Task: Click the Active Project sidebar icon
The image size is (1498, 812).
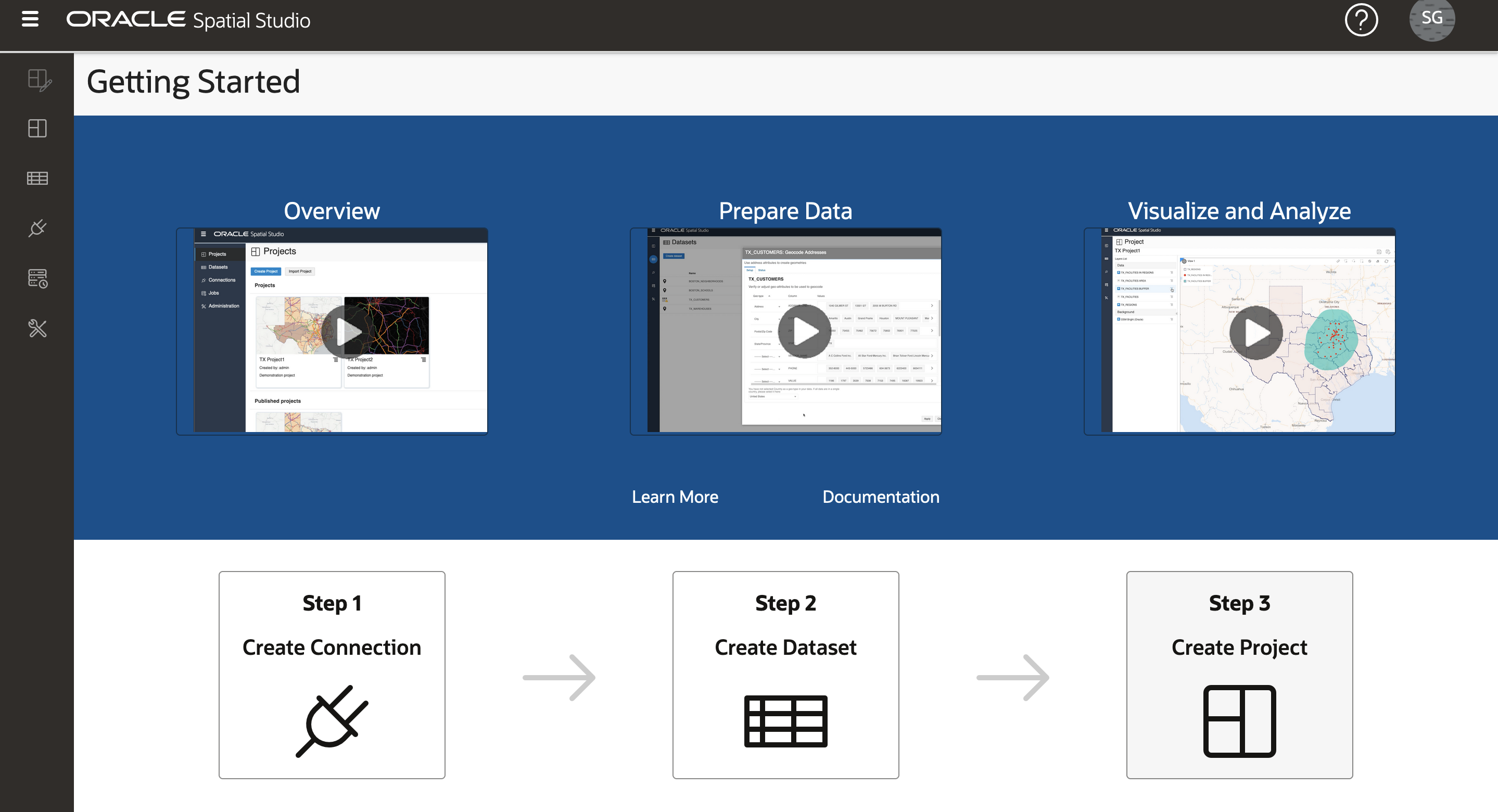Action: (39, 80)
